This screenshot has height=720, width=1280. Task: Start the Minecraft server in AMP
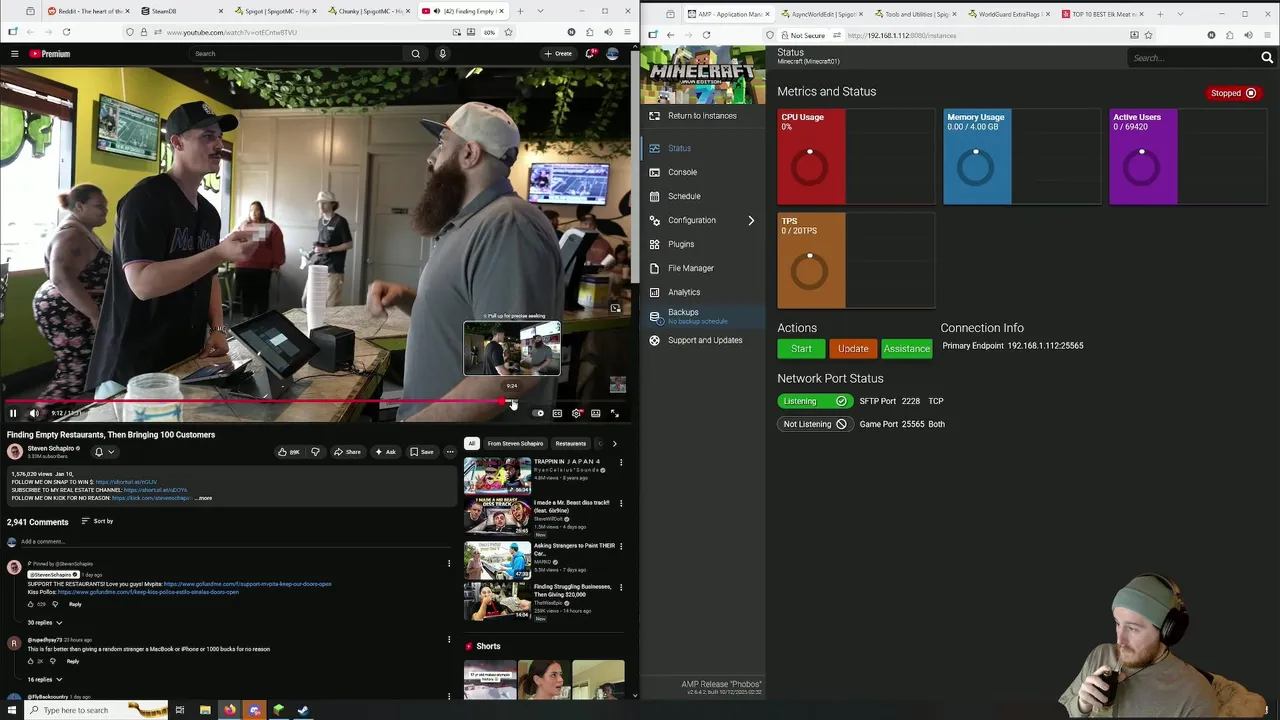click(x=801, y=349)
